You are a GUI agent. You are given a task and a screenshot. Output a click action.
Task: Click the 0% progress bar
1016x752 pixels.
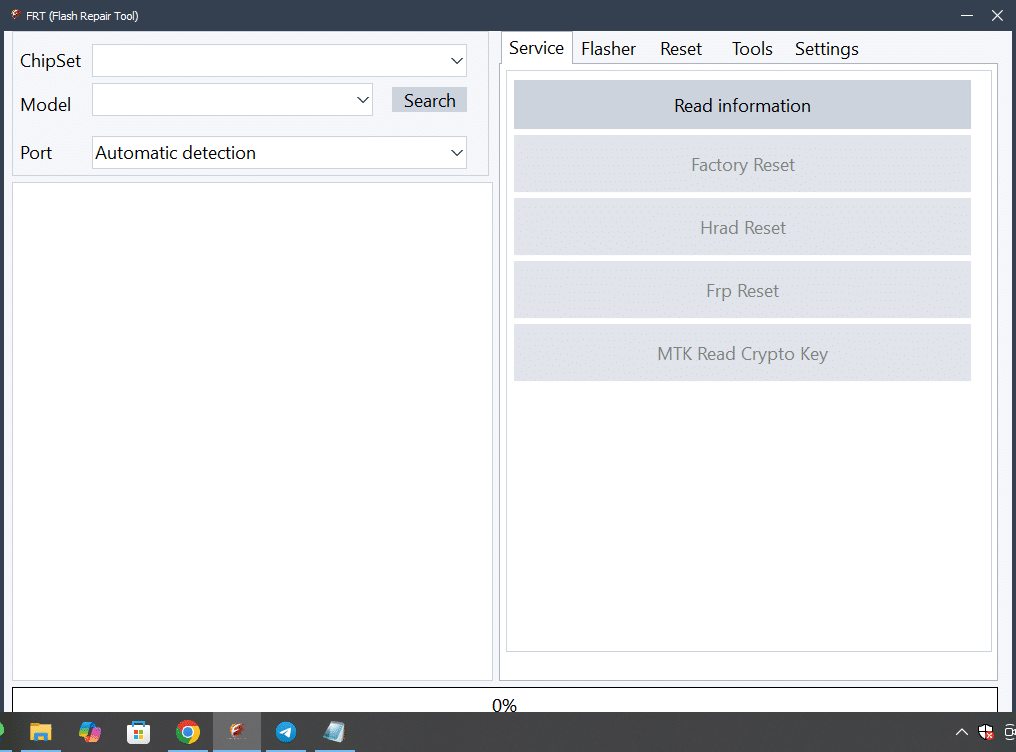(x=505, y=703)
